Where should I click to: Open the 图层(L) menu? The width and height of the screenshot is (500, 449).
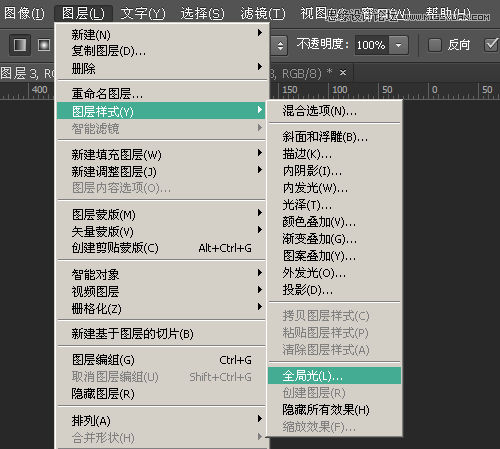pyautogui.click(x=83, y=14)
